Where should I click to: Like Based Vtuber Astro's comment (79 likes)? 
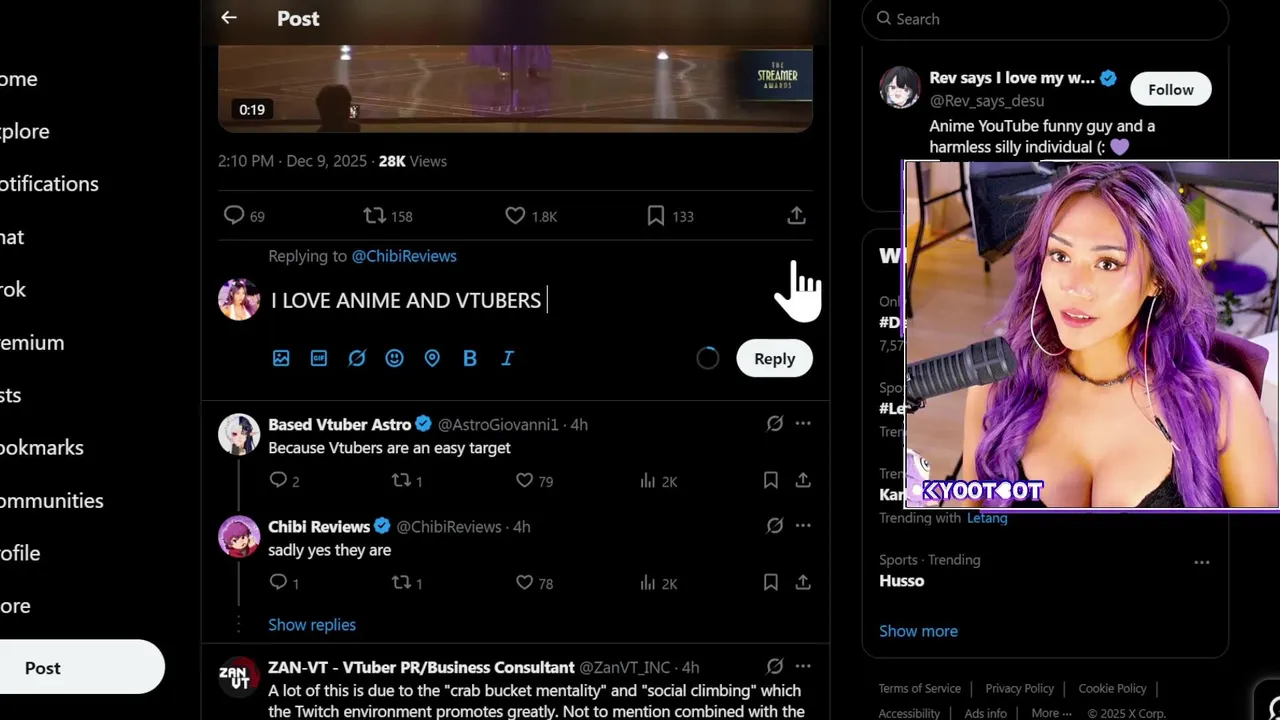pyautogui.click(x=534, y=481)
